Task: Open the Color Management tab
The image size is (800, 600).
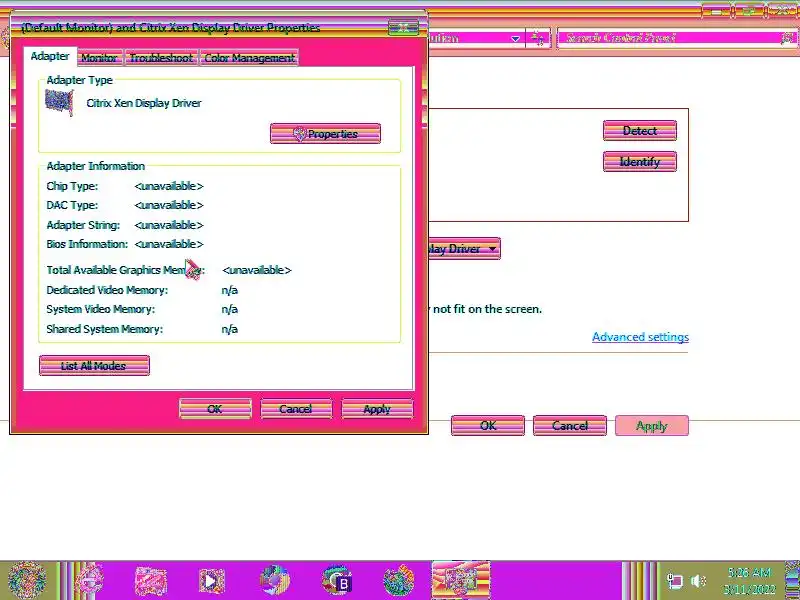Action: coord(249,58)
